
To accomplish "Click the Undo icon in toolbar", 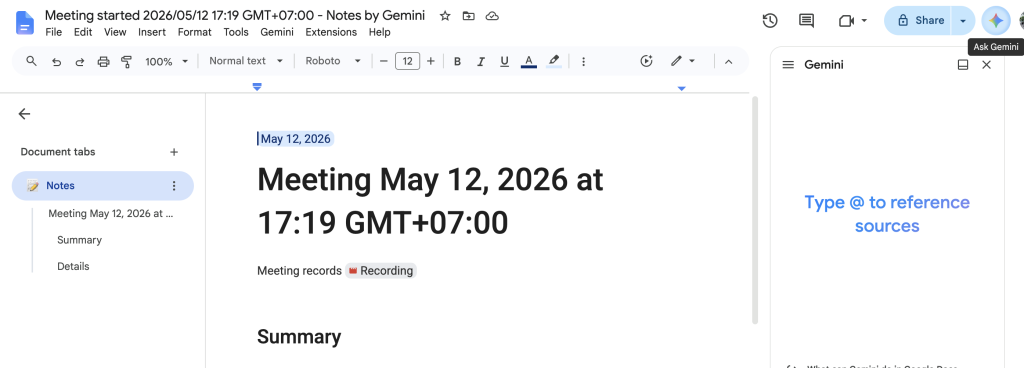I will tap(57, 61).
